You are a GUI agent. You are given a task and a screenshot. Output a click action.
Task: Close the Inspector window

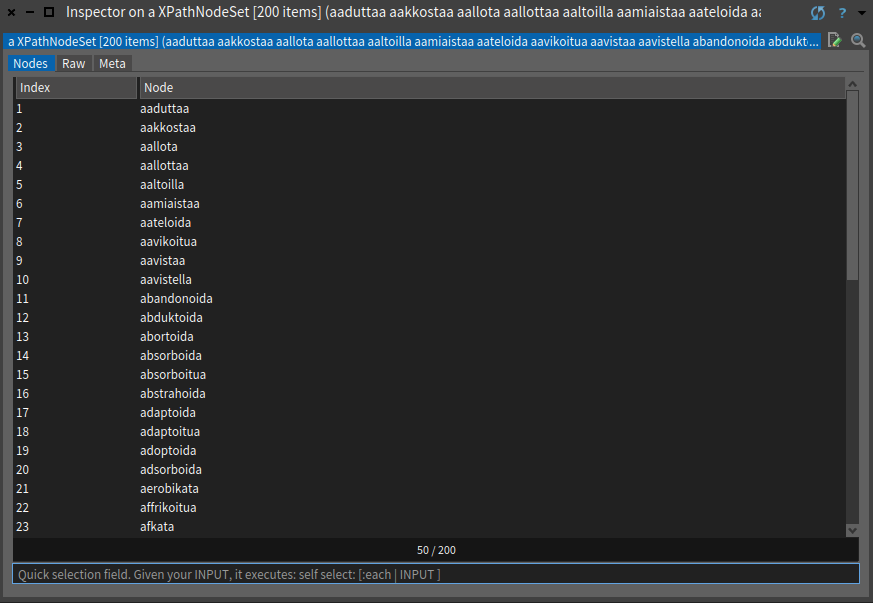click(x=11, y=13)
